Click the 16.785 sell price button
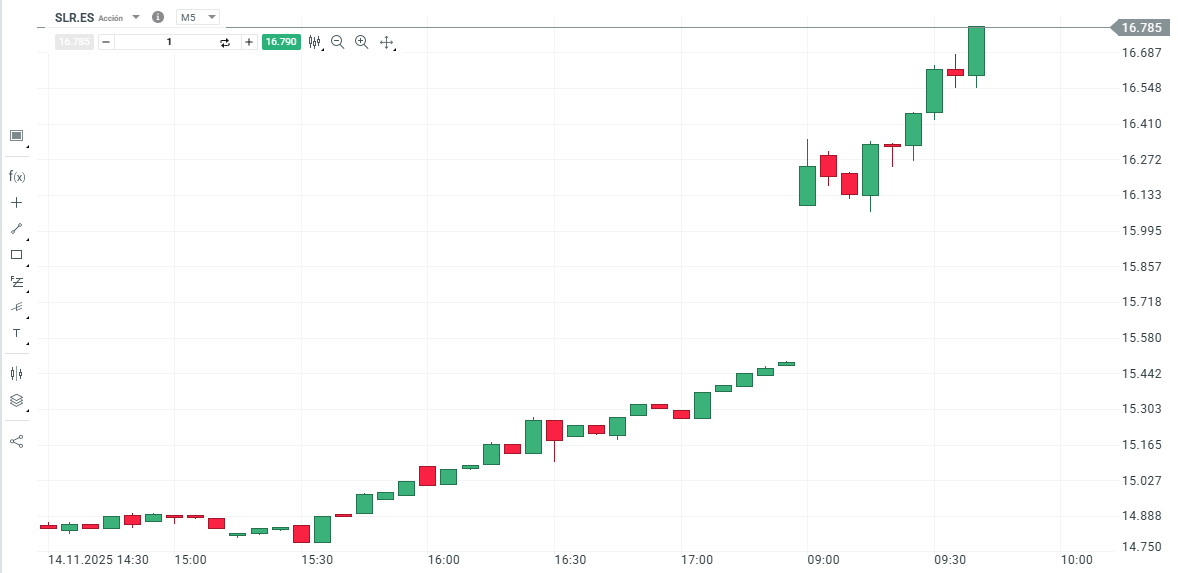The width and height of the screenshot is (1178, 573). coord(74,42)
